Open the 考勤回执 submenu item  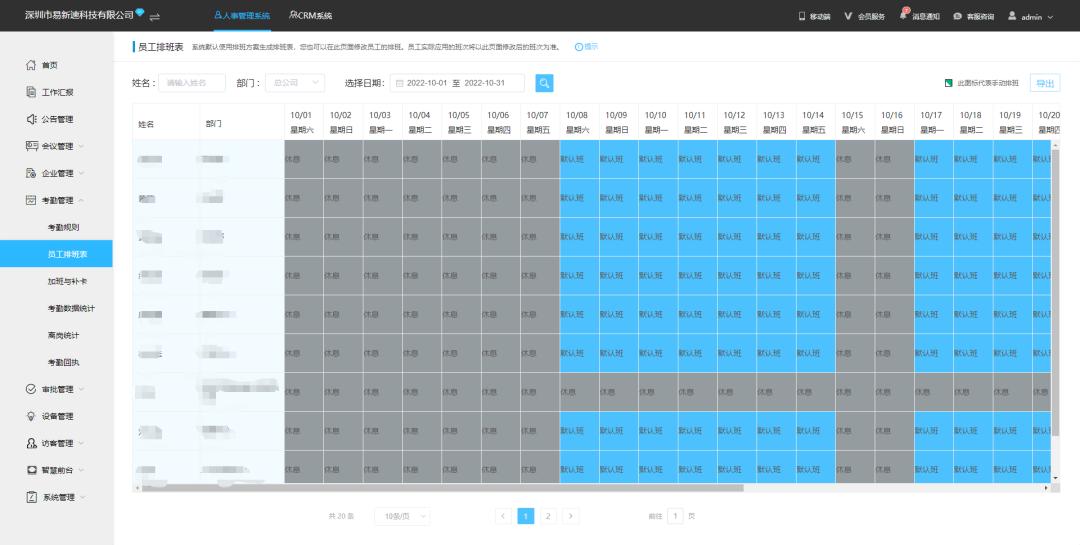[63, 362]
